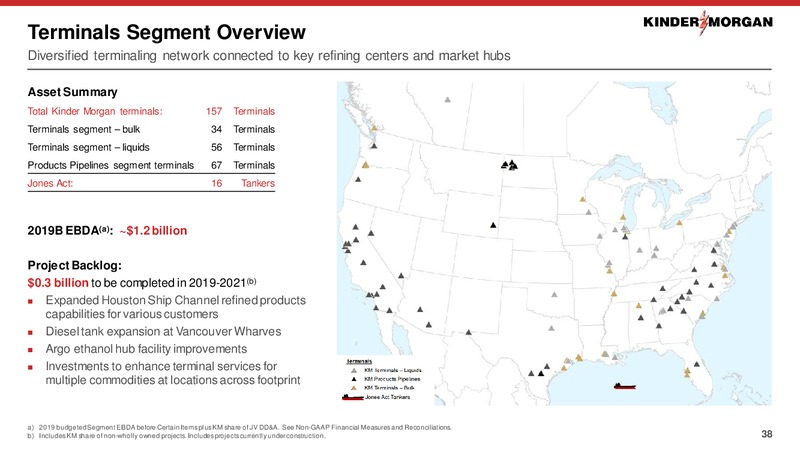This screenshot has height=450, width=800.
Task: Click the slide page number 38
Action: (x=767, y=434)
